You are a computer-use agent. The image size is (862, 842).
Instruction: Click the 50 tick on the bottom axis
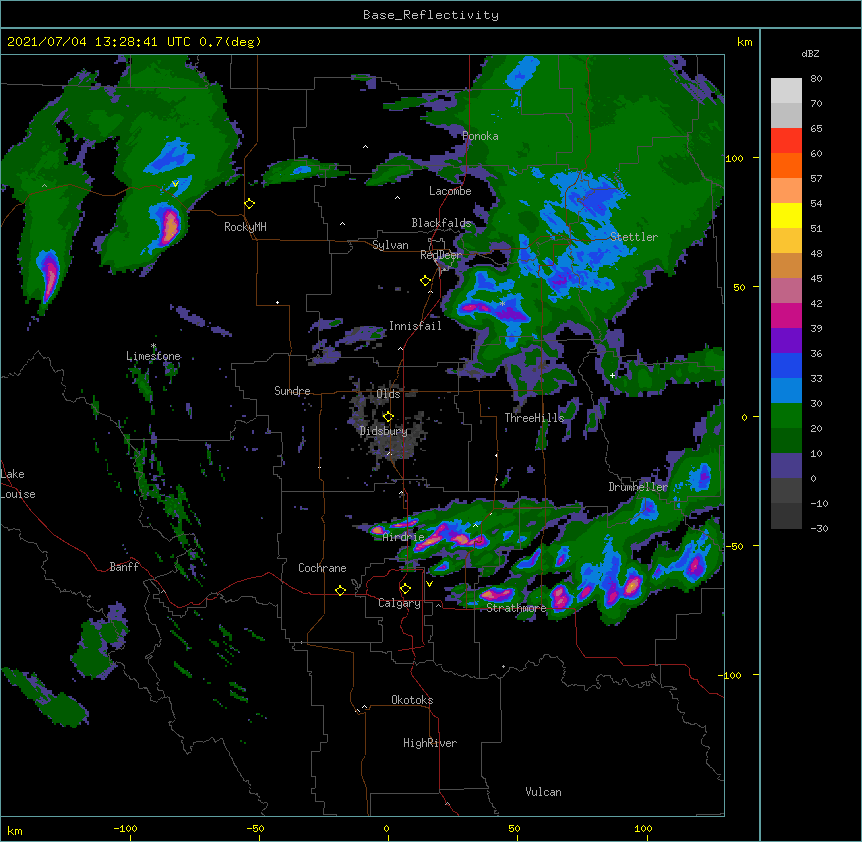514,828
